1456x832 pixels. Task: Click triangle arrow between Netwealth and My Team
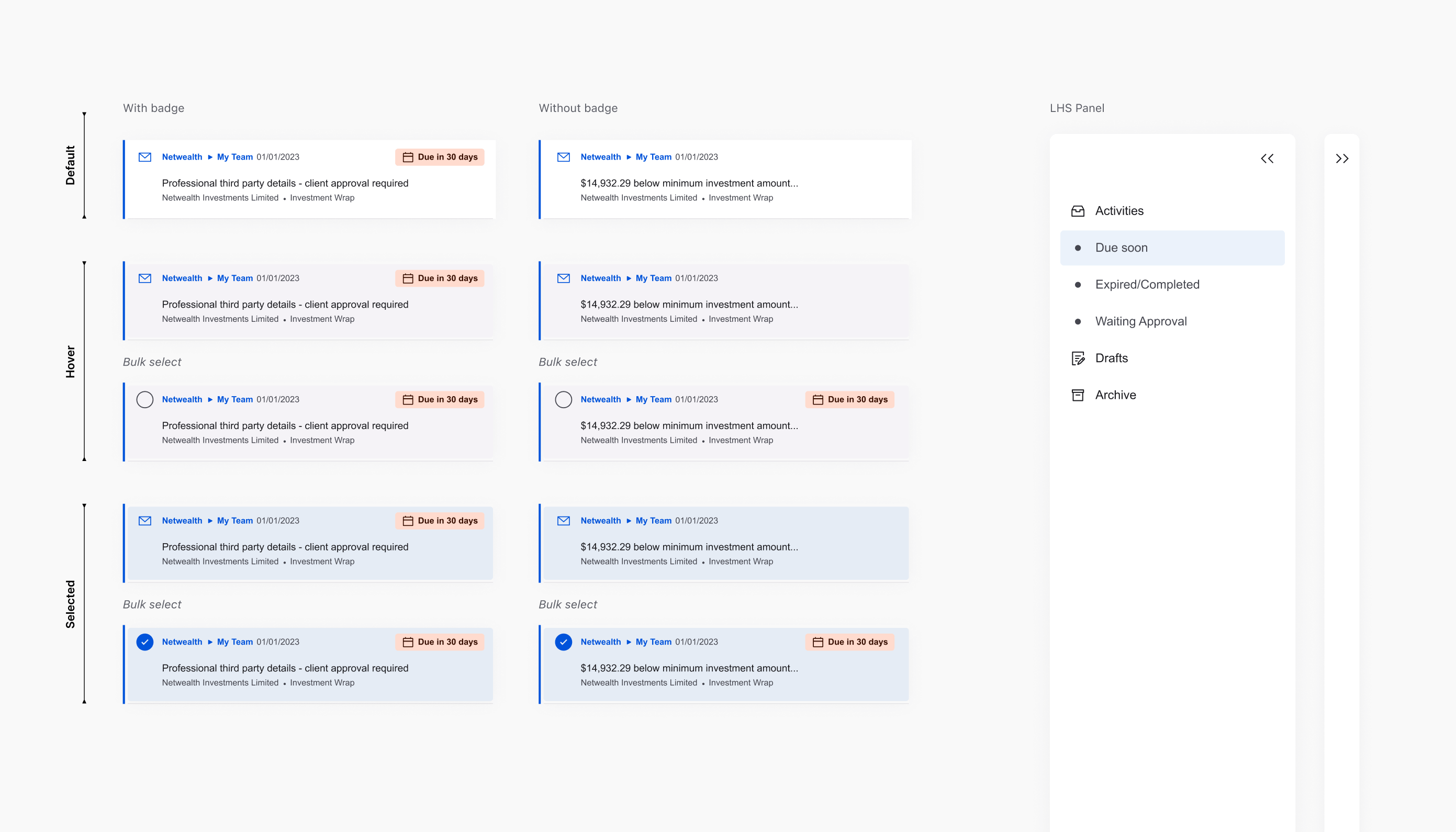(210, 157)
